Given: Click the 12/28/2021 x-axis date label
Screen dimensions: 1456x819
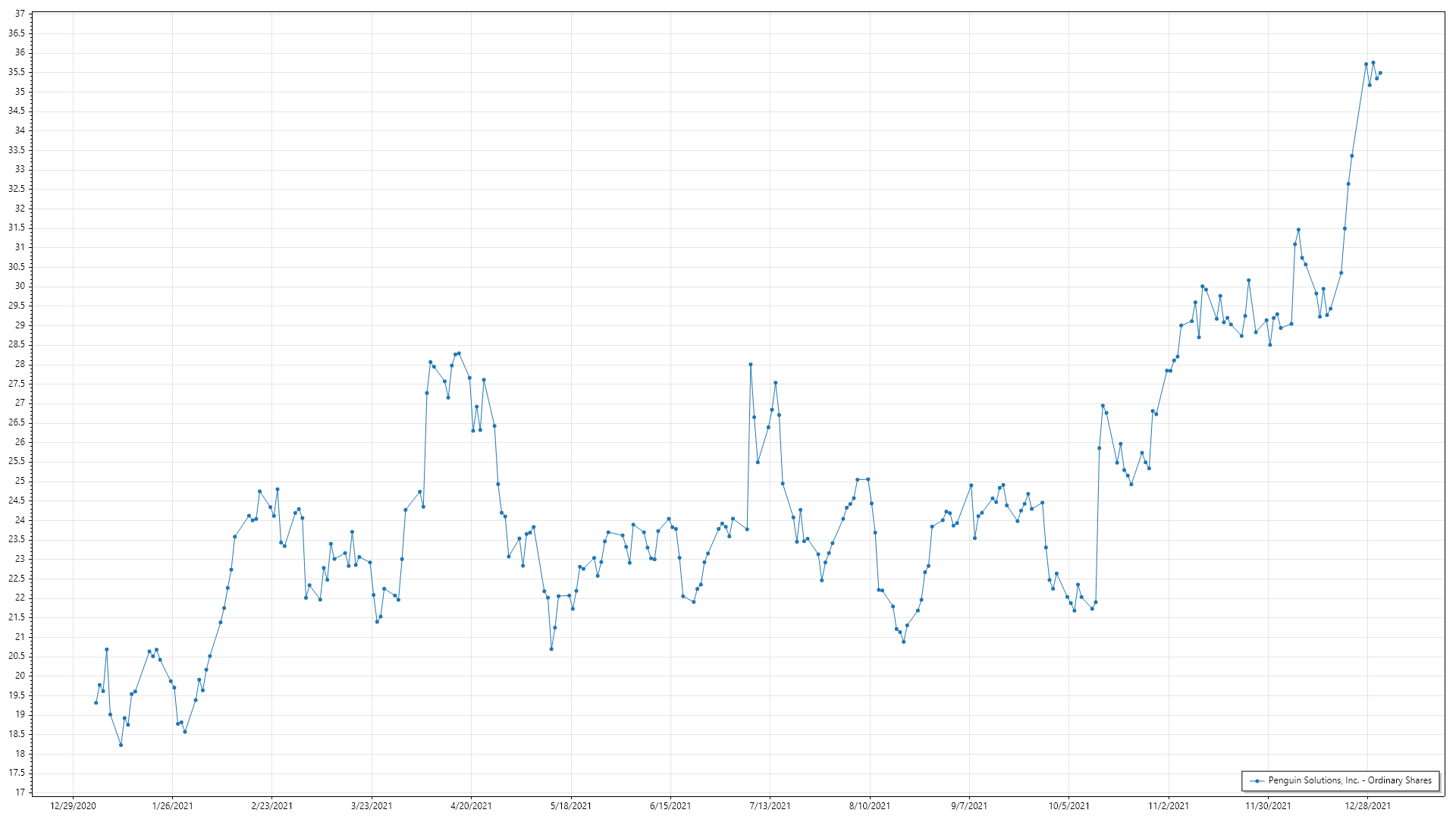Looking at the screenshot, I should tap(1367, 806).
